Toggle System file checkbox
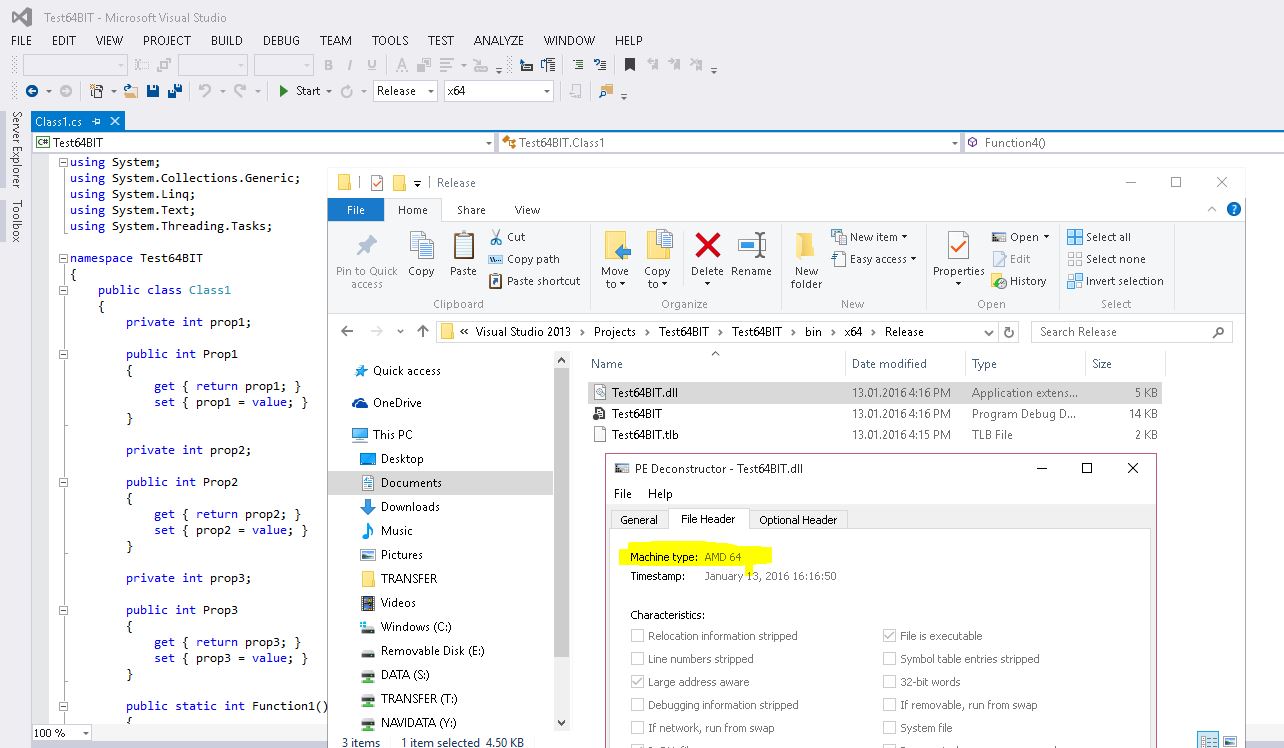This screenshot has height=748, width=1284. pos(889,728)
